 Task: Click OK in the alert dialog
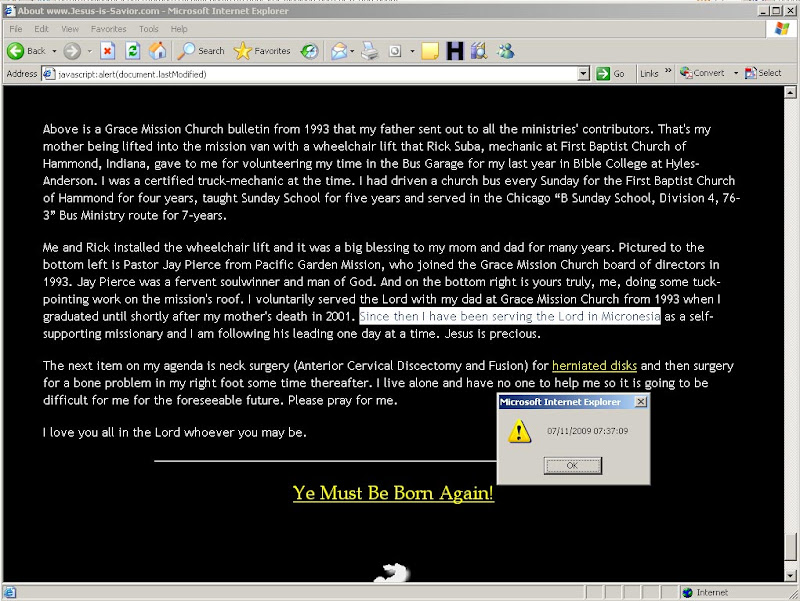[x=572, y=465]
